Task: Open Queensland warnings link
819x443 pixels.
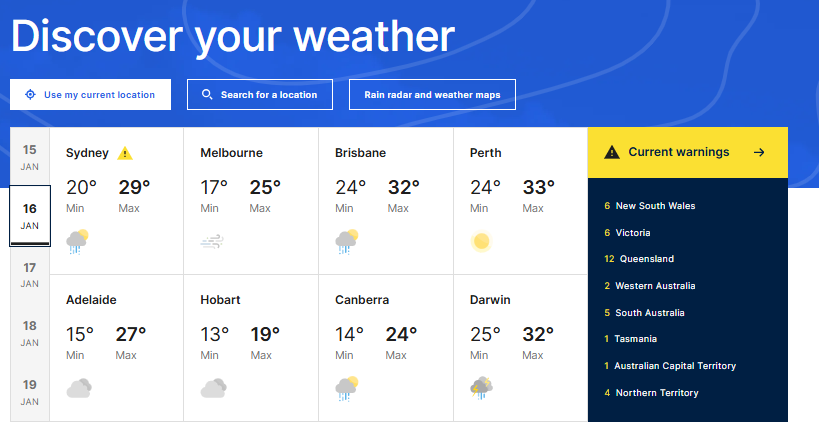Action: (644, 259)
